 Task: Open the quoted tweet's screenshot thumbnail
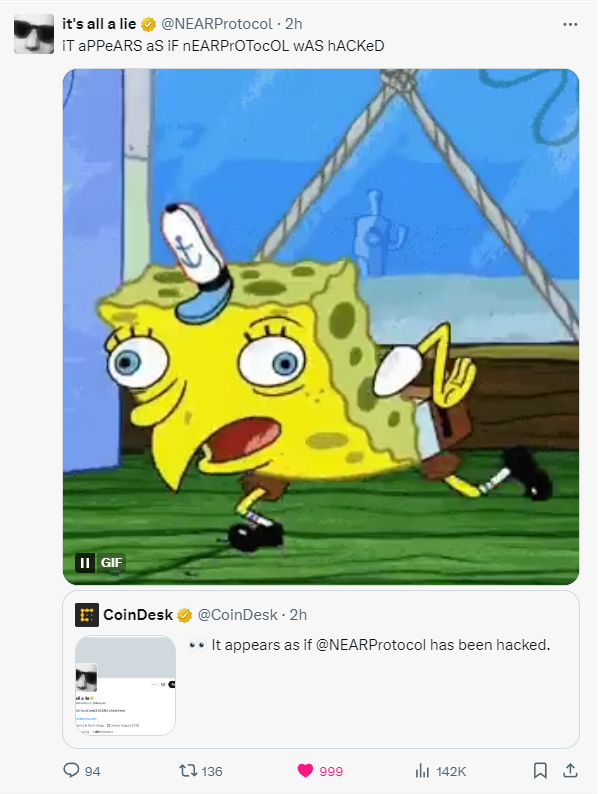tap(125, 685)
